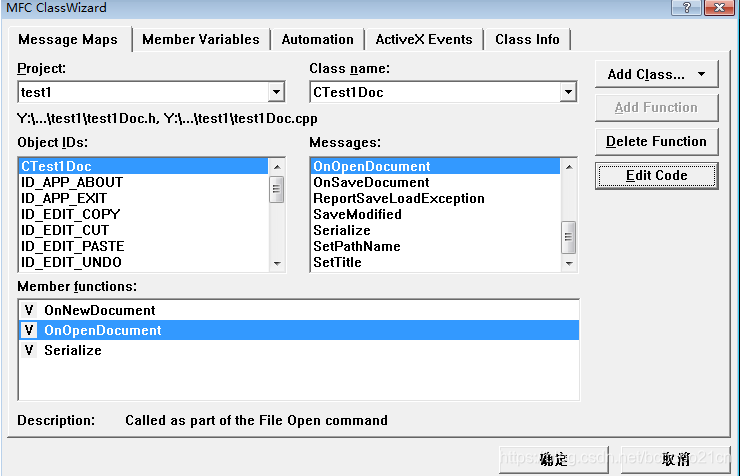741x476 pixels.
Task: Click the Edit Code button
Action: (656, 175)
